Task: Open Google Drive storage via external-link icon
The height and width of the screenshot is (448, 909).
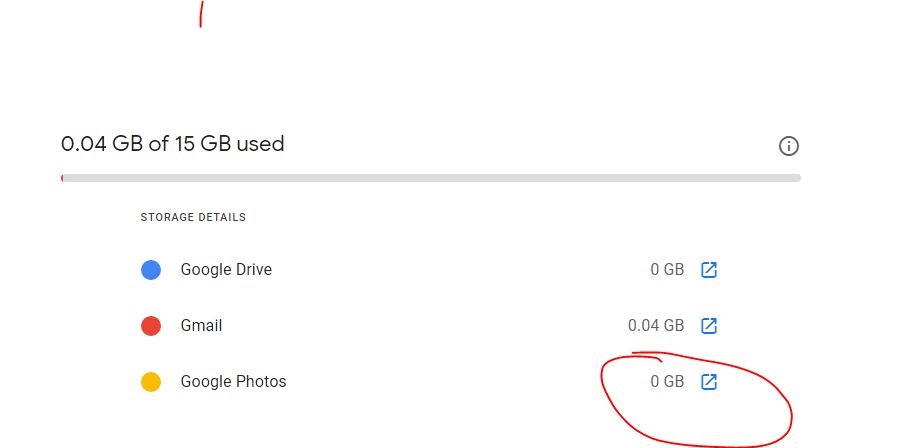Action: coord(708,270)
